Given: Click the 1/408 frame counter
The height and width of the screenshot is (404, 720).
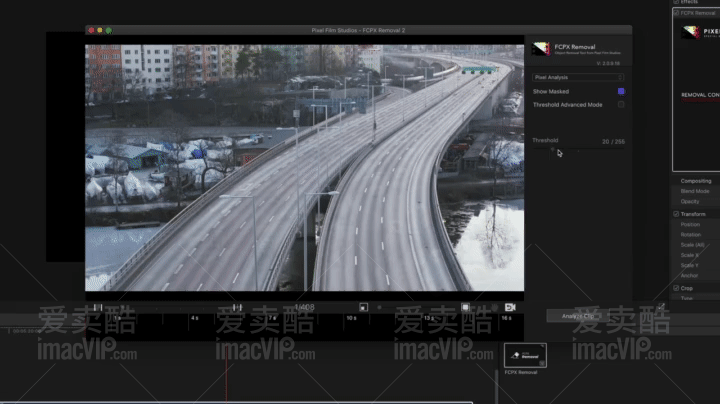Looking at the screenshot, I should [304, 307].
